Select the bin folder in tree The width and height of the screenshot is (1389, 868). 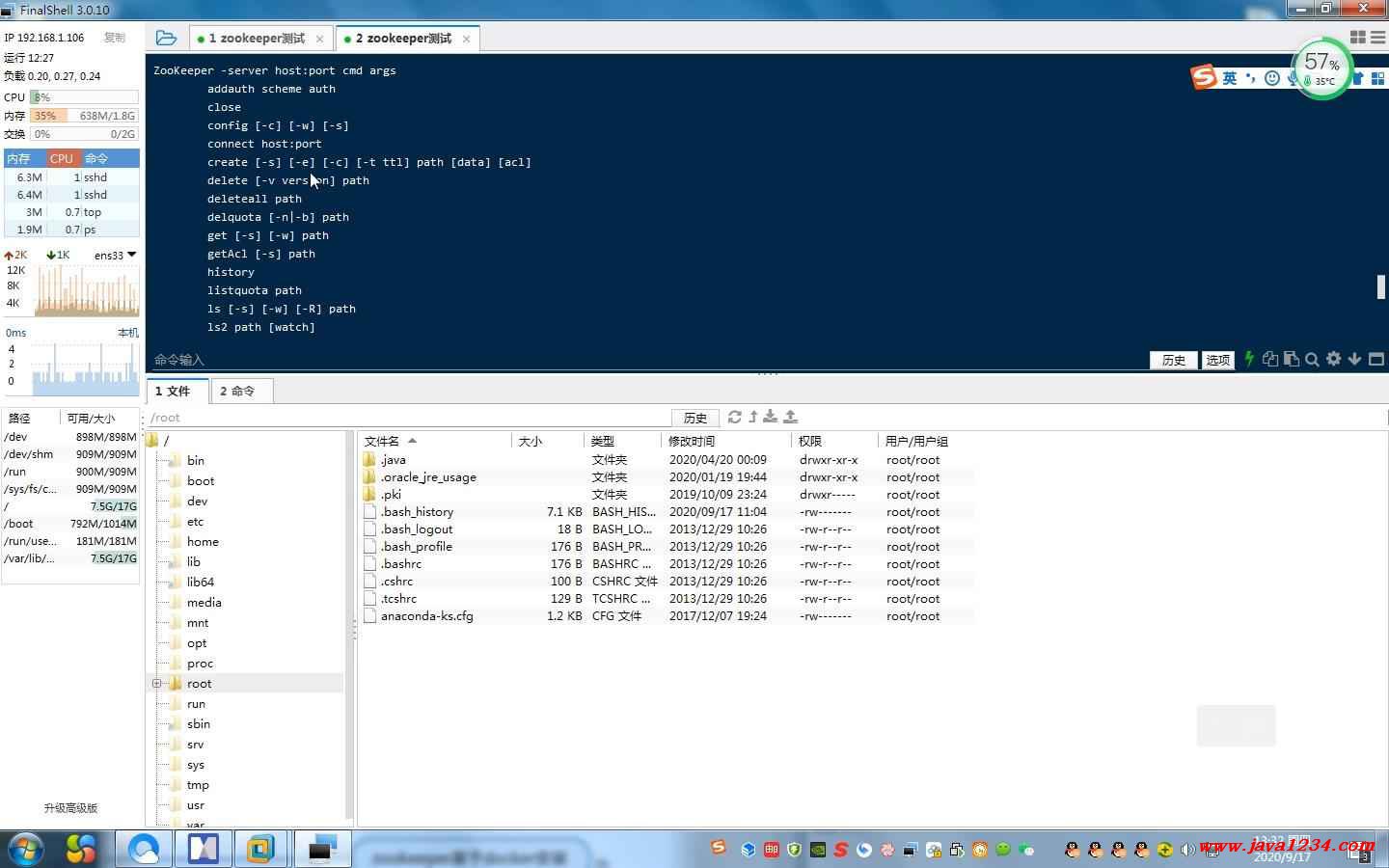pyautogui.click(x=195, y=461)
